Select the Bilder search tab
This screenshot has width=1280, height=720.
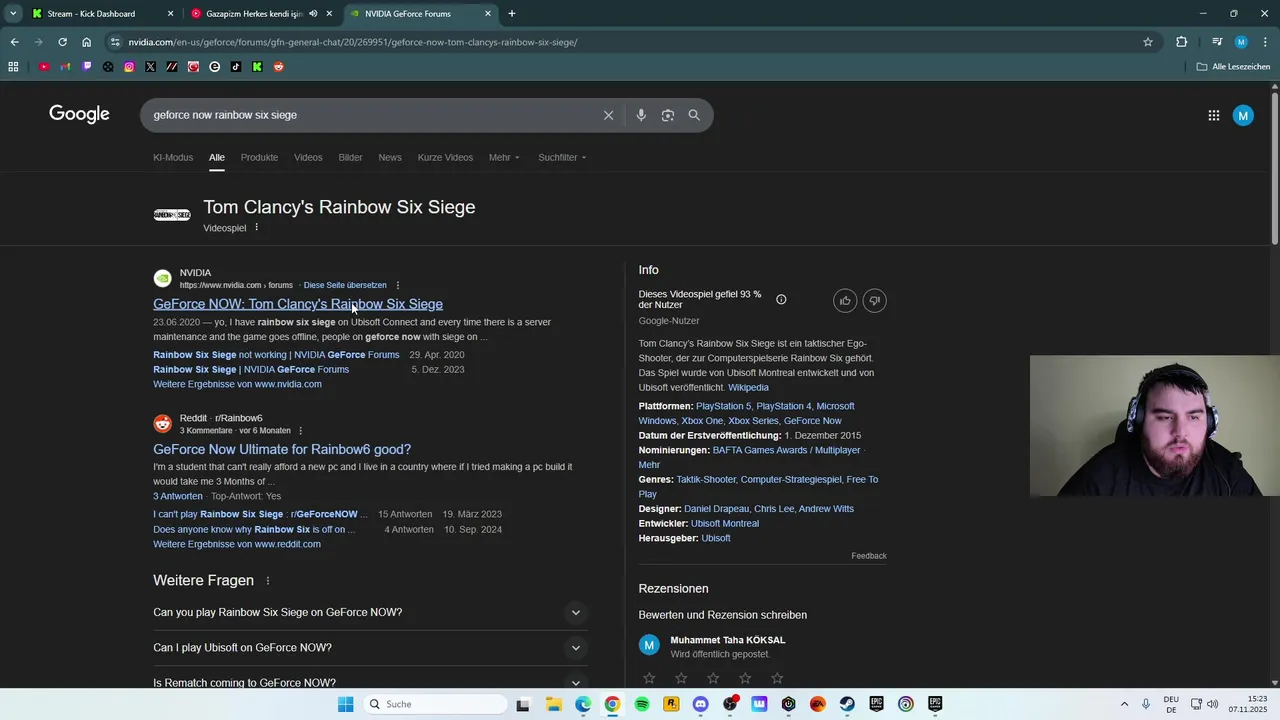click(350, 158)
